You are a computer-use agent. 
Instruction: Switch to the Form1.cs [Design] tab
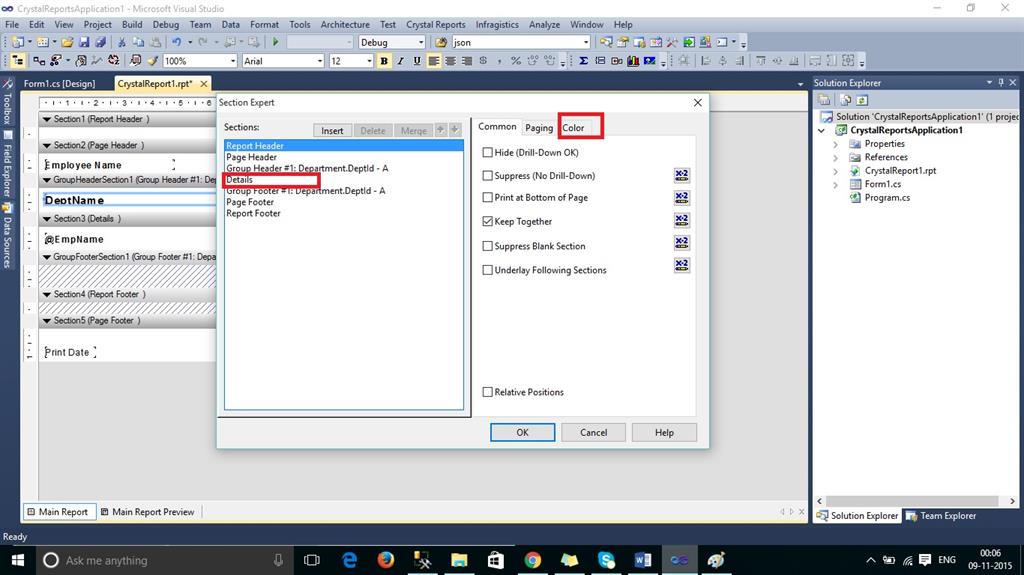(x=59, y=84)
